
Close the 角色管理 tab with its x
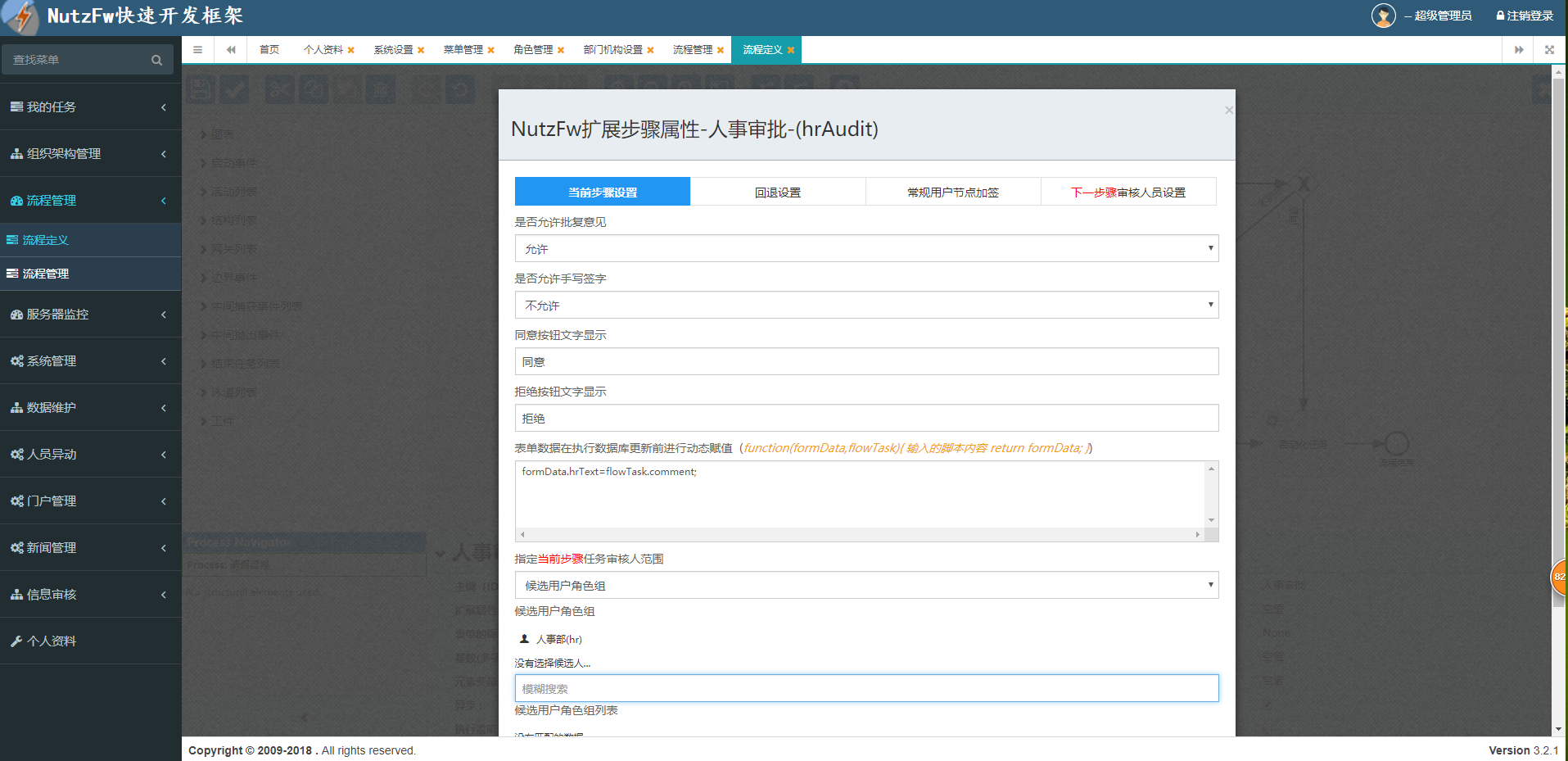(x=561, y=50)
